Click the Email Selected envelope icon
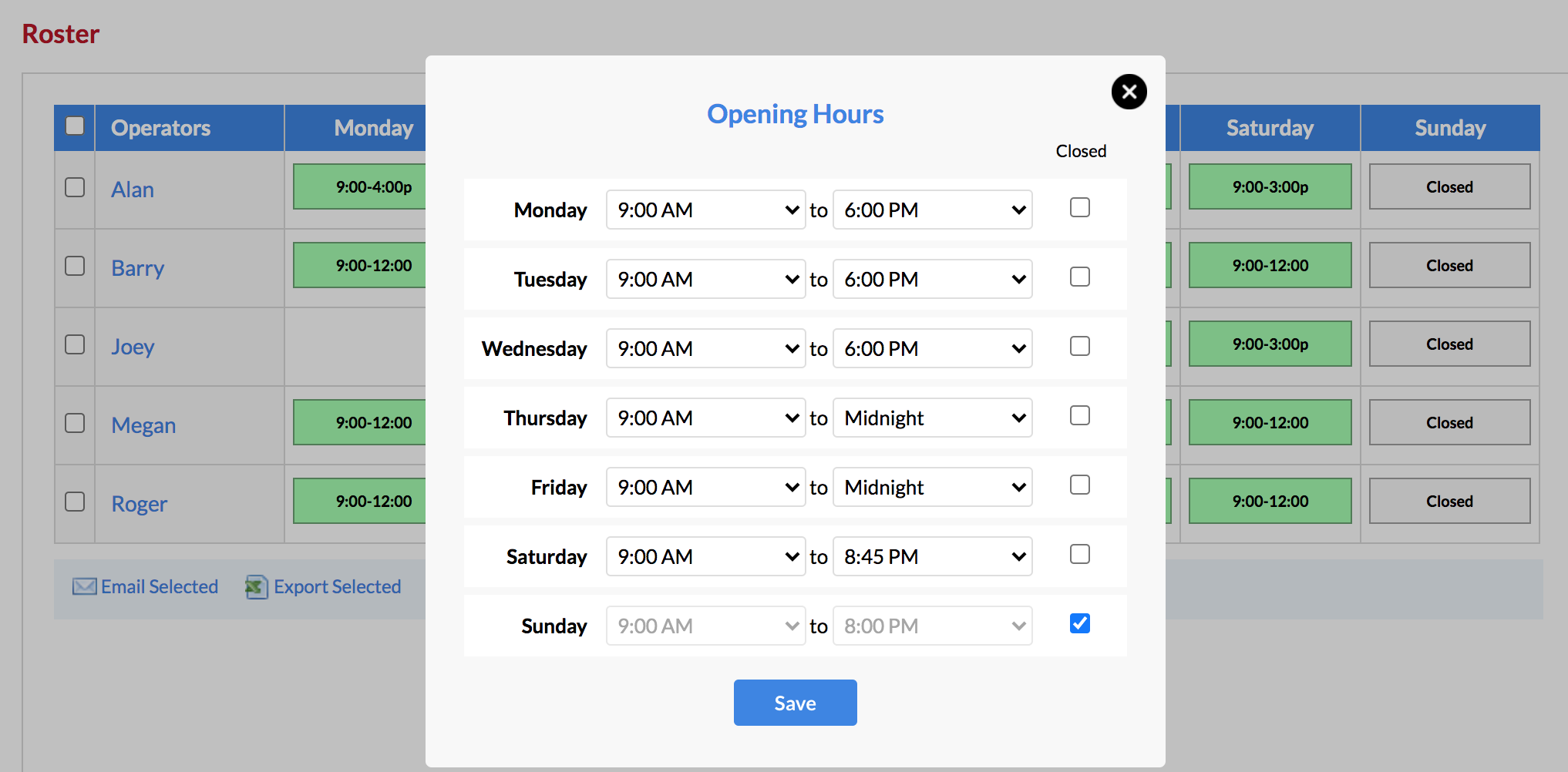This screenshot has width=1568, height=772. pyautogui.click(x=84, y=587)
